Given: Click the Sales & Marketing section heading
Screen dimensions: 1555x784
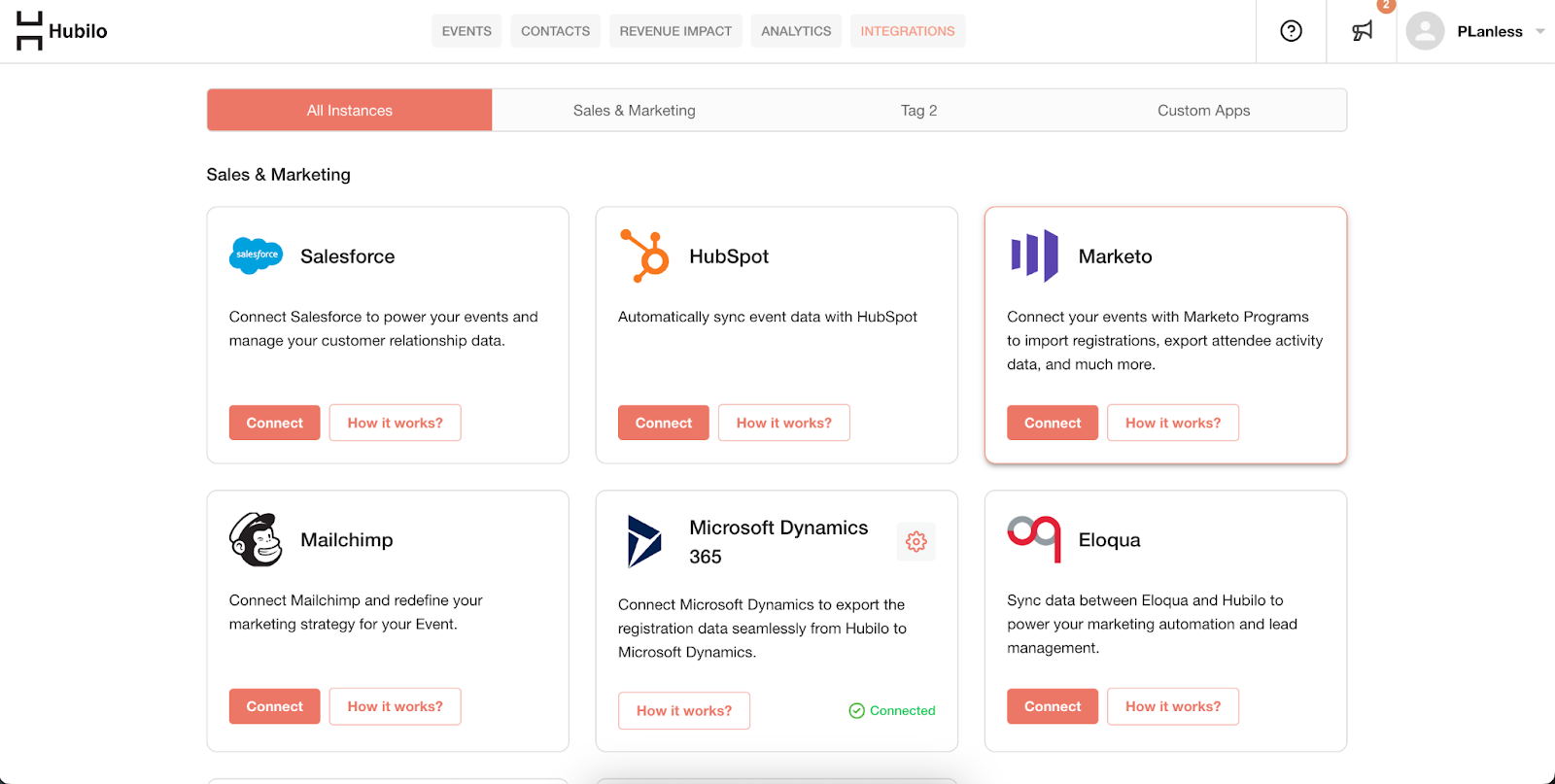Looking at the screenshot, I should (279, 175).
